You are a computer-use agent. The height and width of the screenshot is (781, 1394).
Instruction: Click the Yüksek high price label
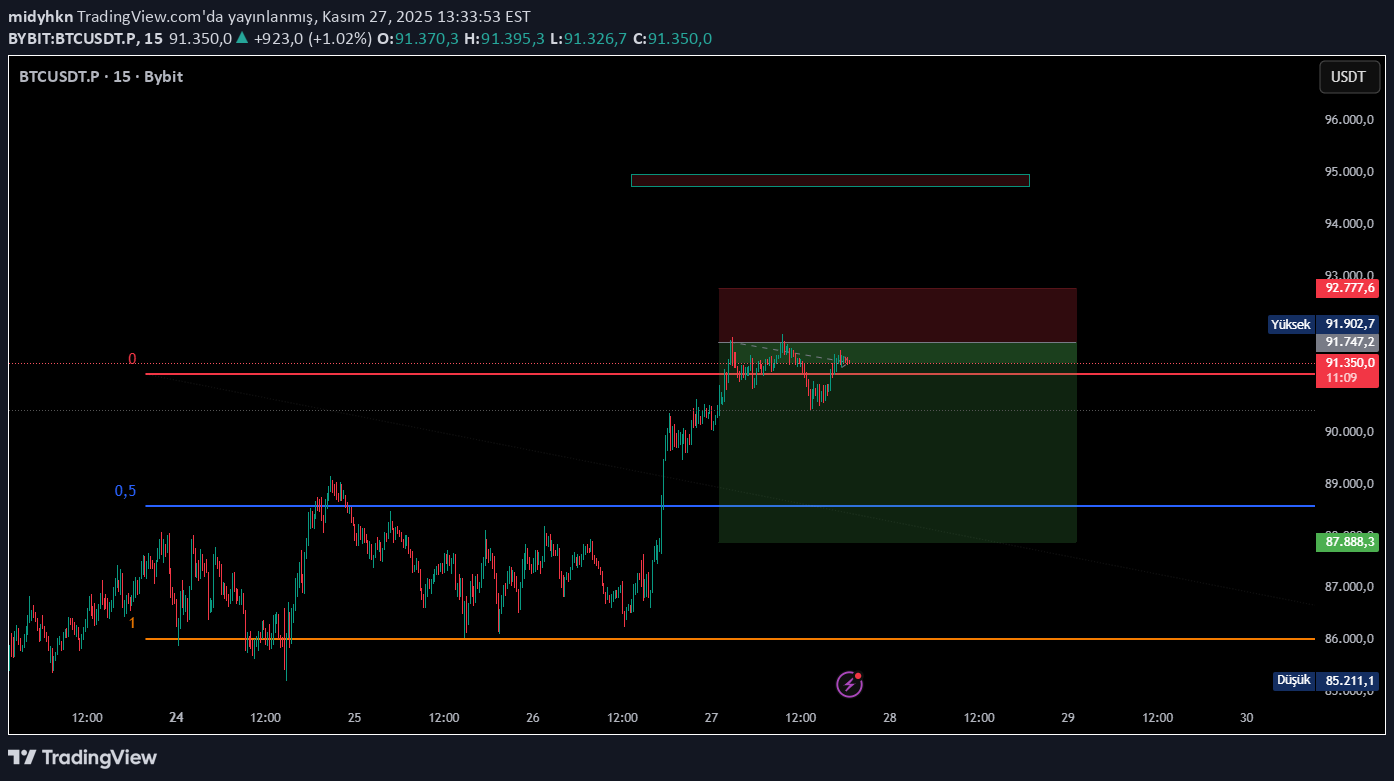click(1290, 324)
